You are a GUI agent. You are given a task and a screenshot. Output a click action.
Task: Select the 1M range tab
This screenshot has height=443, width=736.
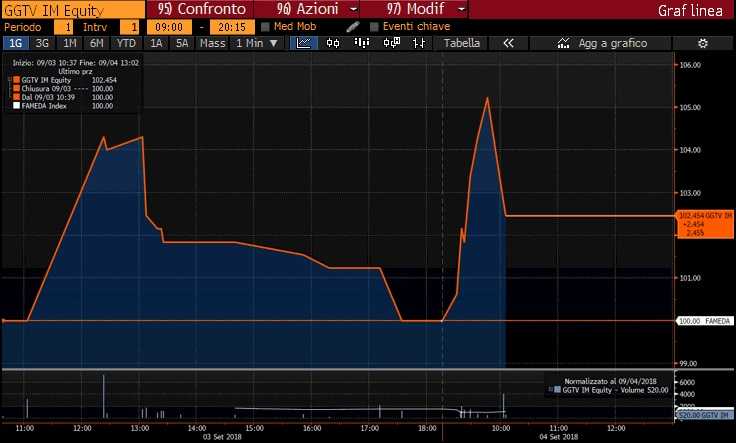(x=69, y=43)
